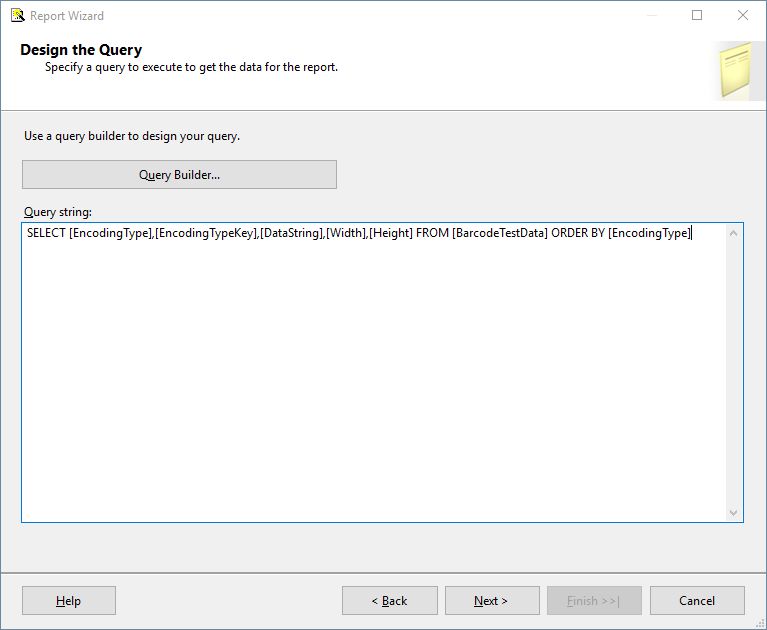Cancel the Report Wizard
Screen dimensions: 767x630
697,601
